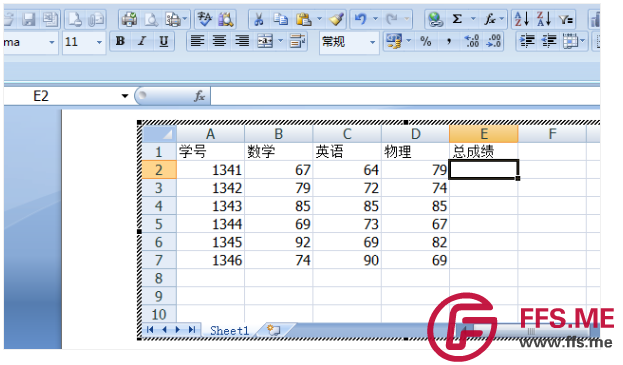Sort ascending with the A-Z icon
This screenshot has height=365, width=623.
pos(522,19)
